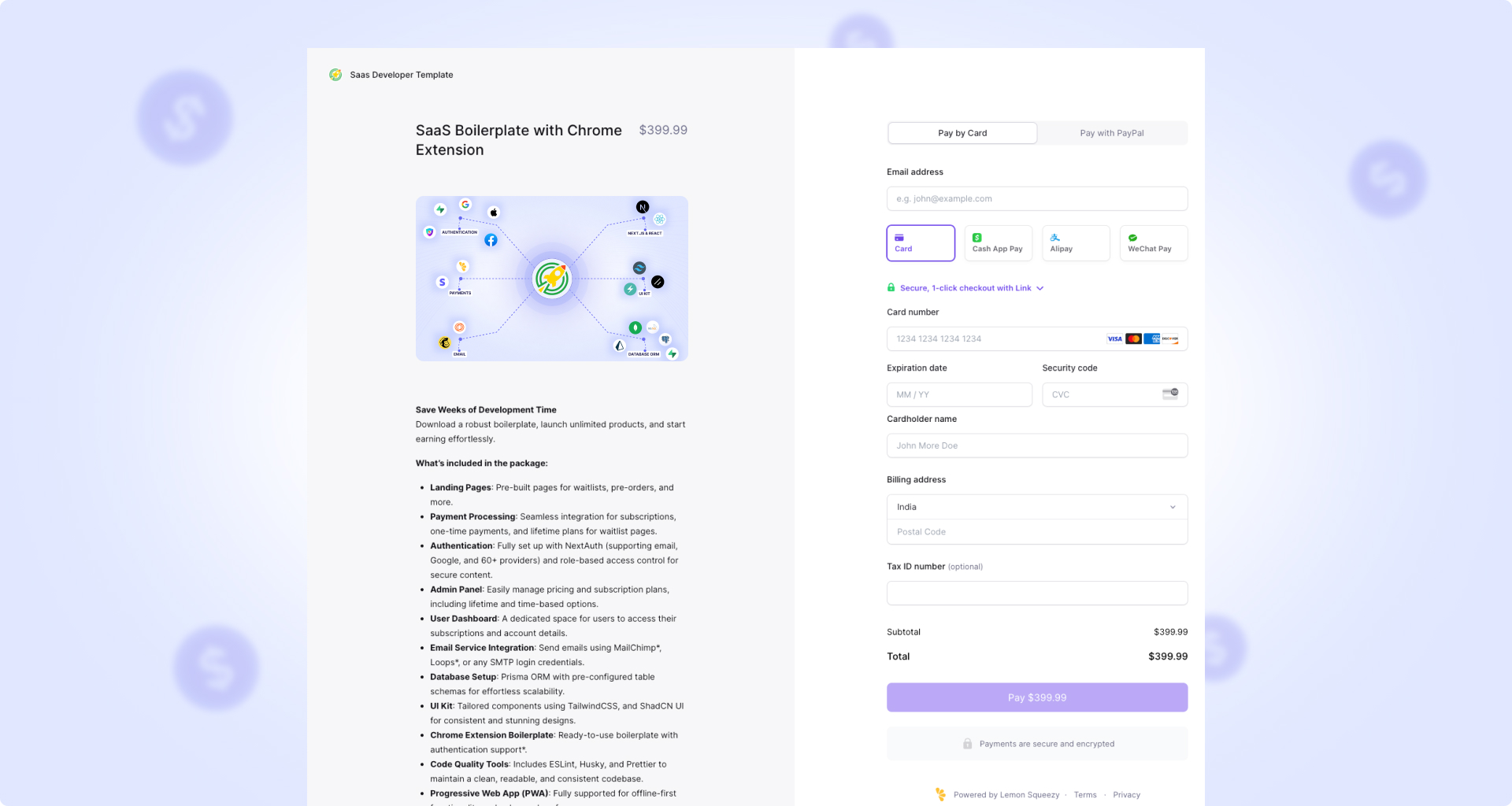
Task: Choose Alipay as payment method
Action: 1076,243
